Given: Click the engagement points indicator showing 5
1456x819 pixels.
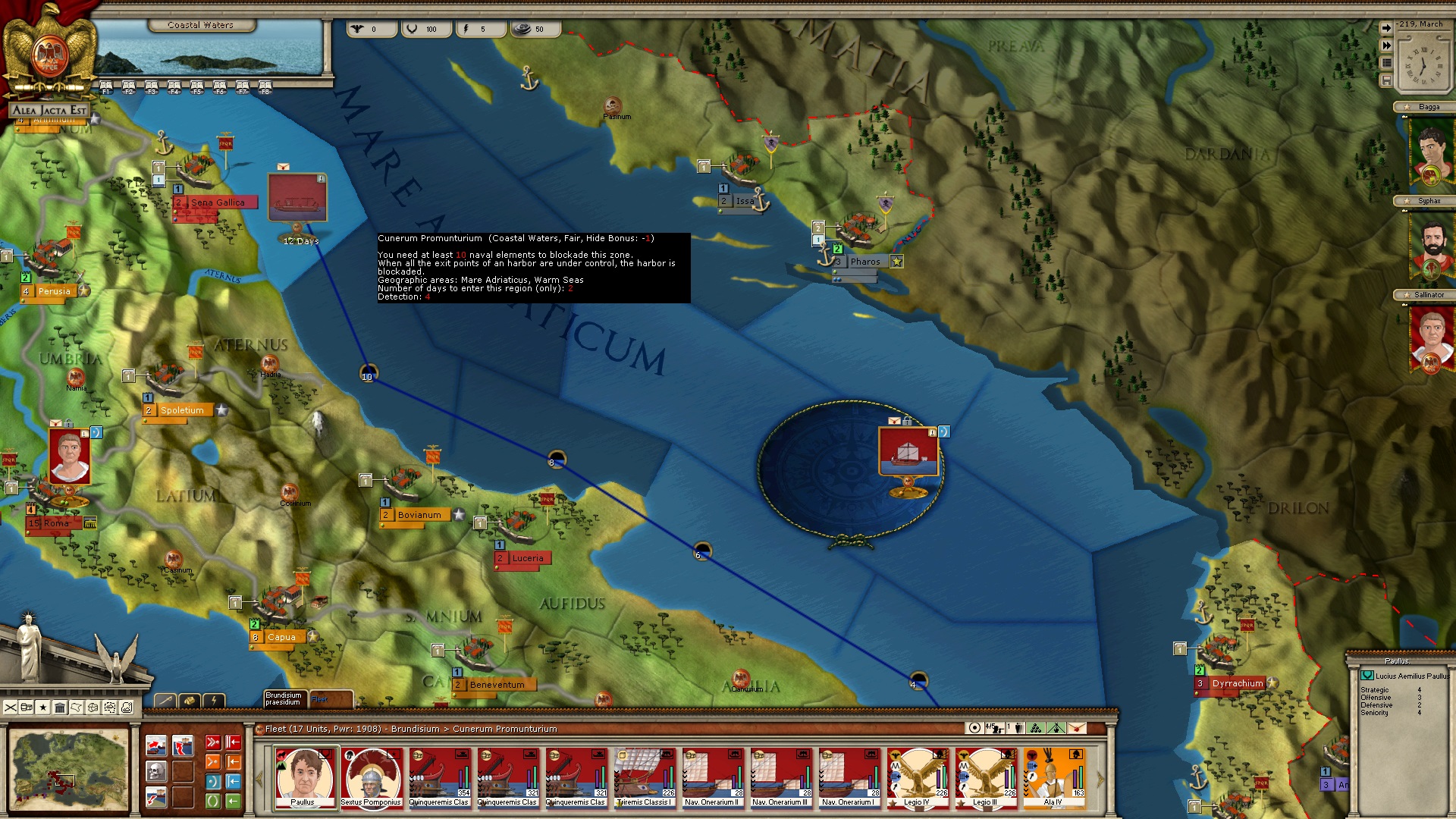Looking at the screenshot, I should (480, 29).
